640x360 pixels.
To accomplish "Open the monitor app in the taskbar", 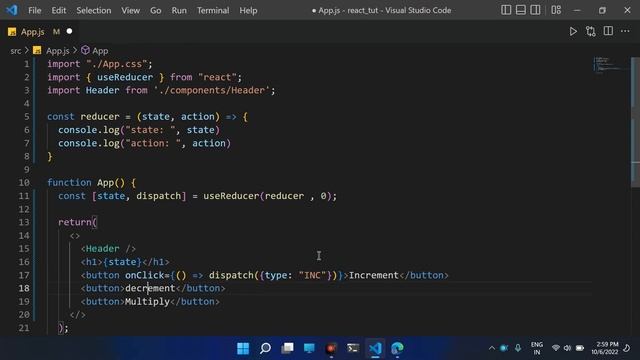I will click(x=309, y=348).
